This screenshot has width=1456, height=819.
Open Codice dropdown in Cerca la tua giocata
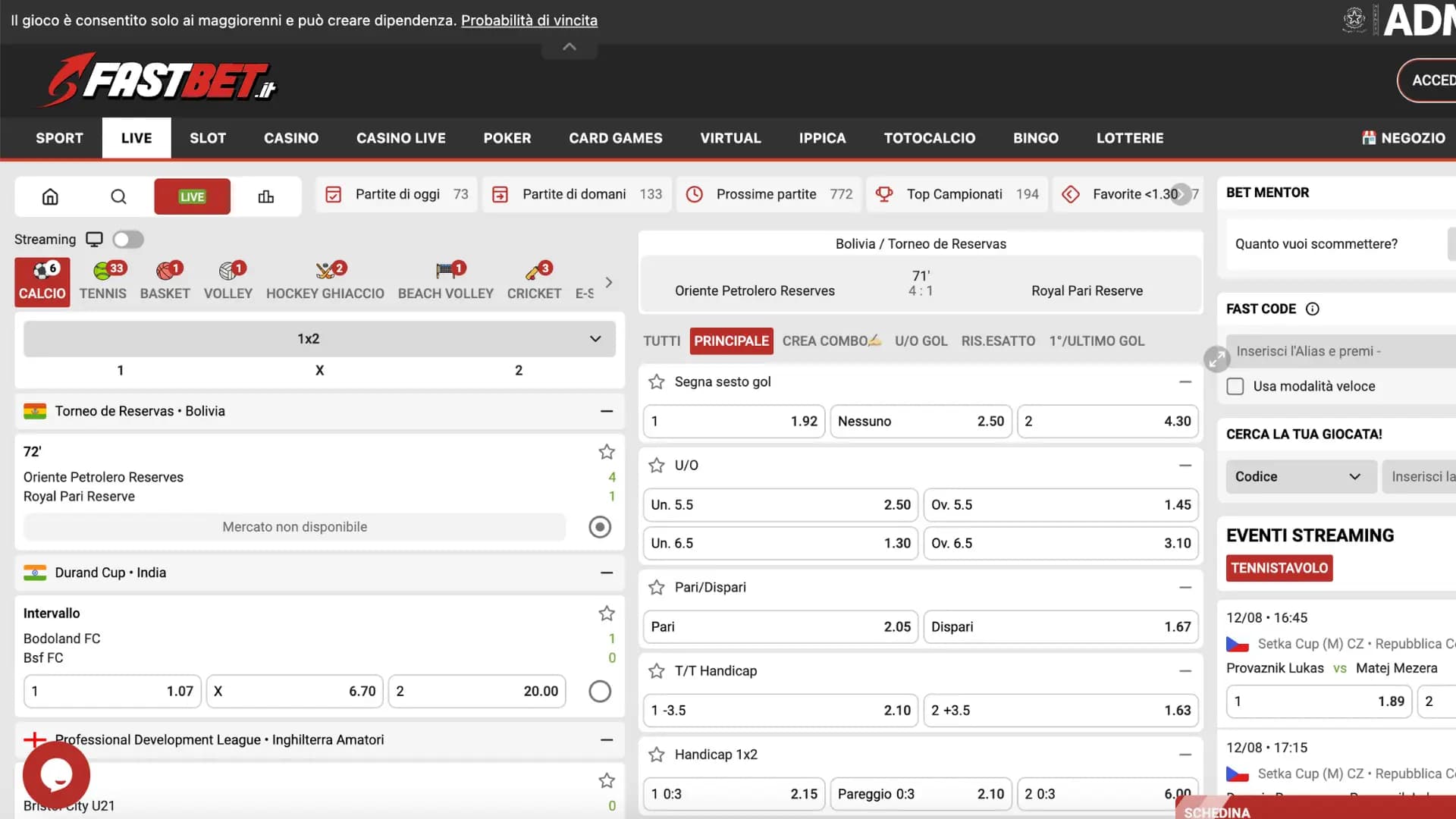1295,476
